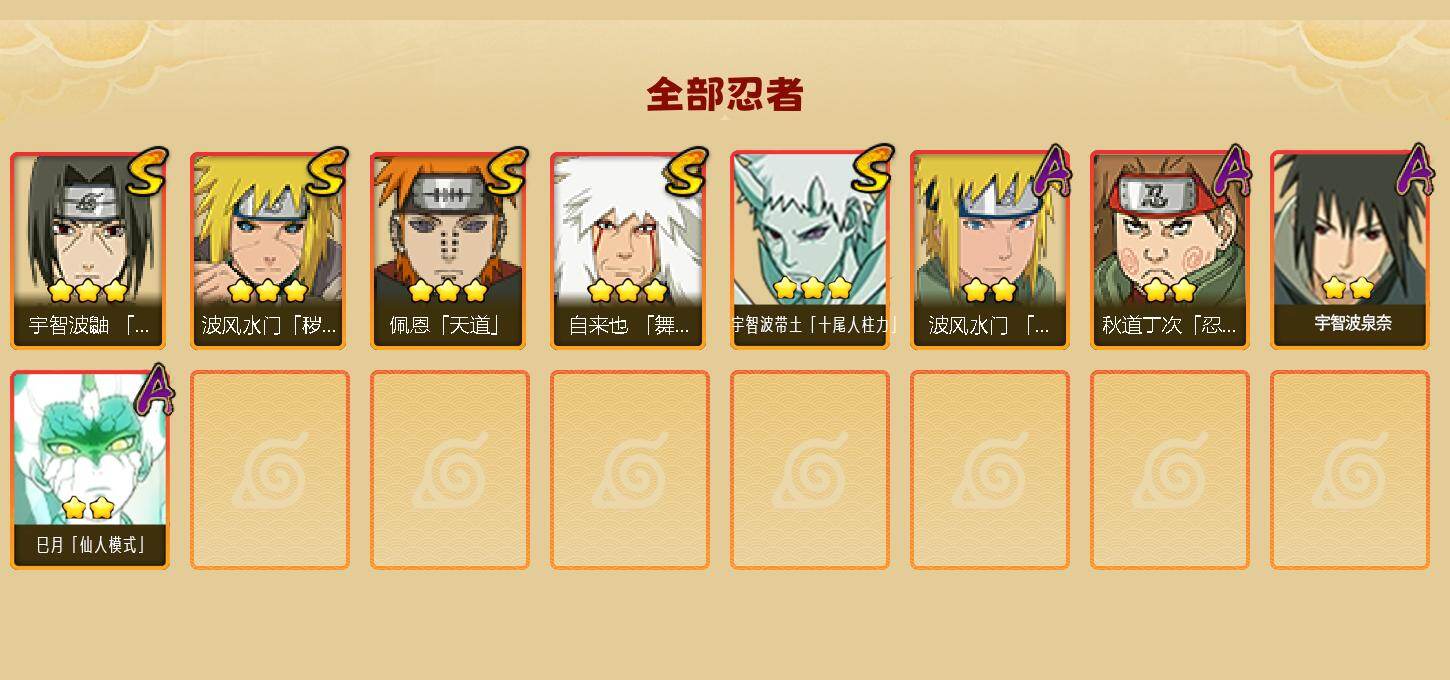Select the white-haired 自来也 card
The width and height of the screenshot is (1450, 680).
pos(628,250)
